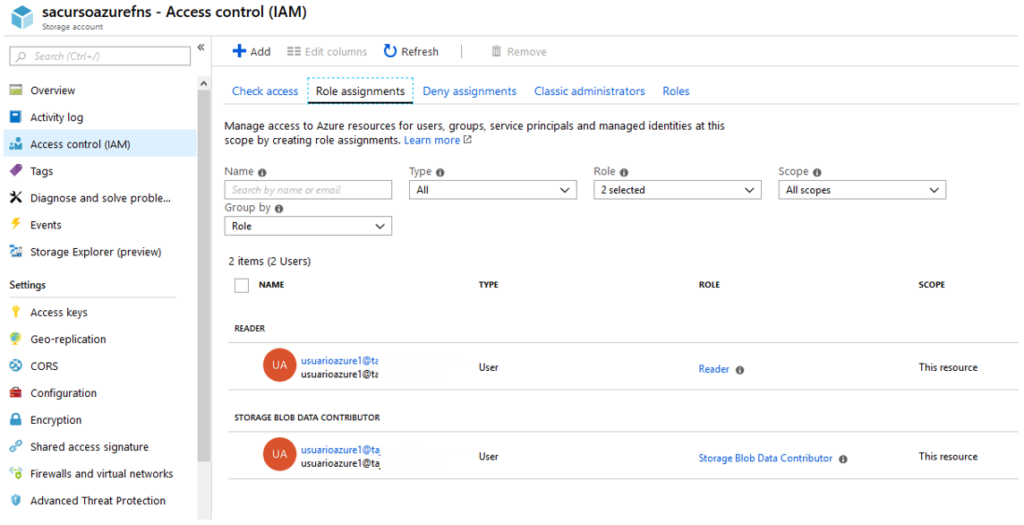Open the Type filter dropdown showing All
Viewport: 1024px width, 525px height.
tap(492, 190)
